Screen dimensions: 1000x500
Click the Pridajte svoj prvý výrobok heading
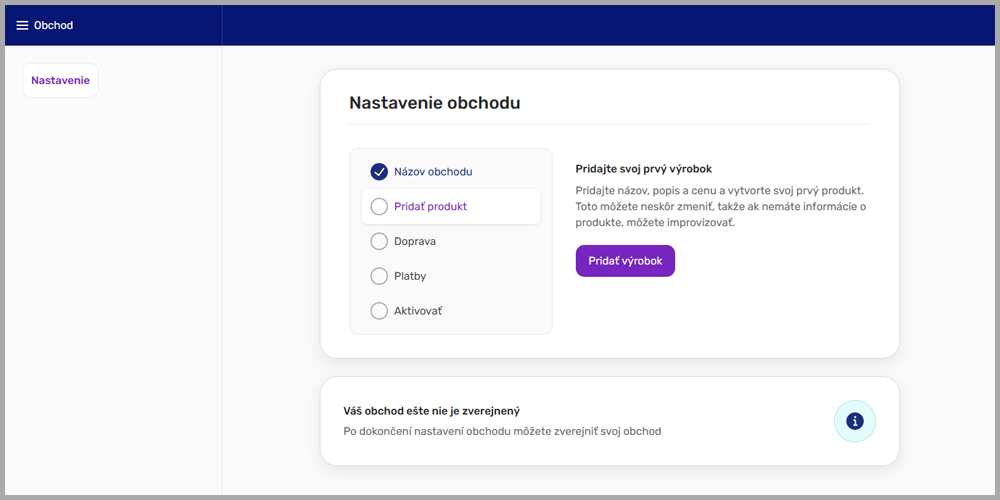643,169
